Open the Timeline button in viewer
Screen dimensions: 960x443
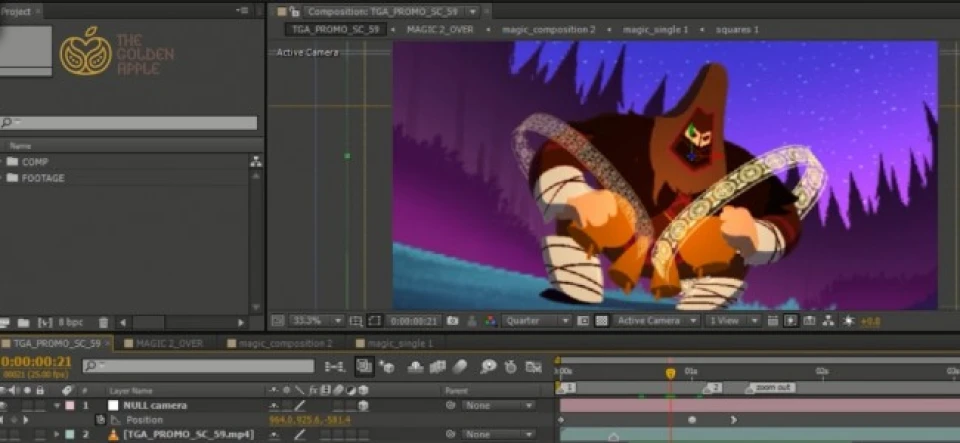[809, 321]
